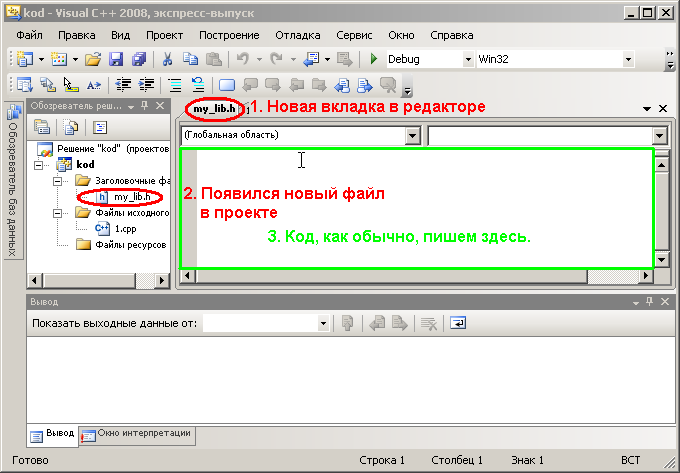Open the Файл menu
This screenshot has width=680, height=473.
click(29, 35)
